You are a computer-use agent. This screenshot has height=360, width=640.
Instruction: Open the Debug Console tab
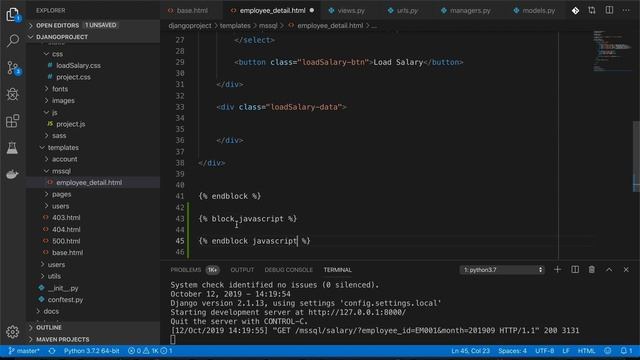pyautogui.click(x=288, y=270)
